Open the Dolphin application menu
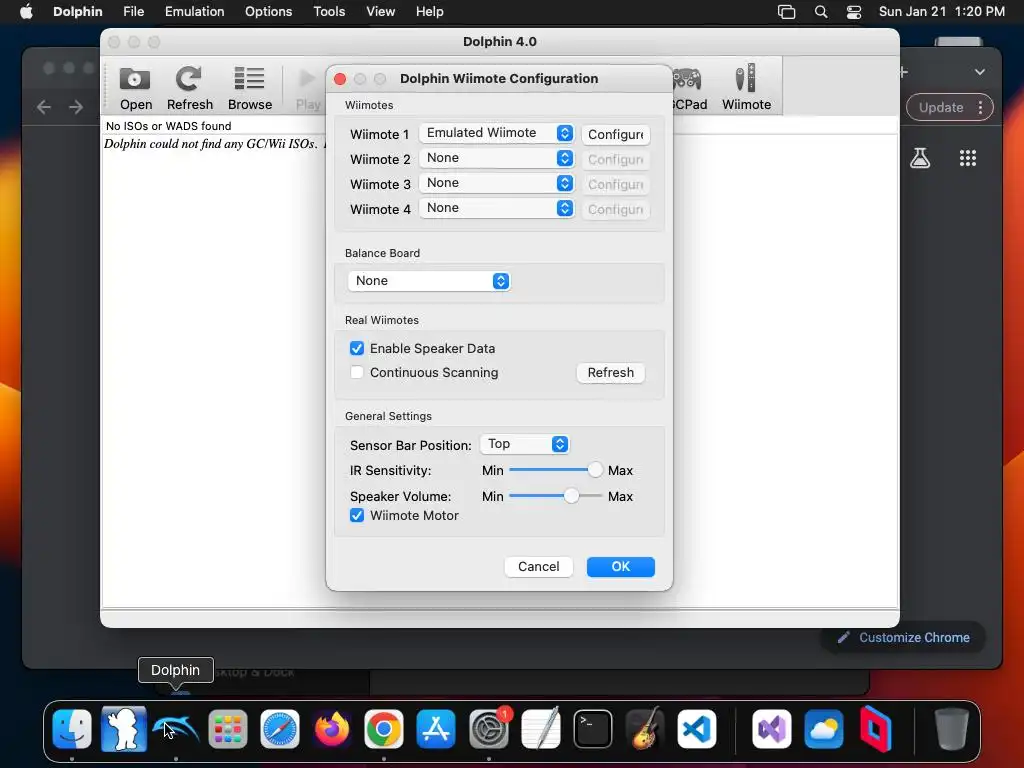1024x768 pixels. pos(78,12)
